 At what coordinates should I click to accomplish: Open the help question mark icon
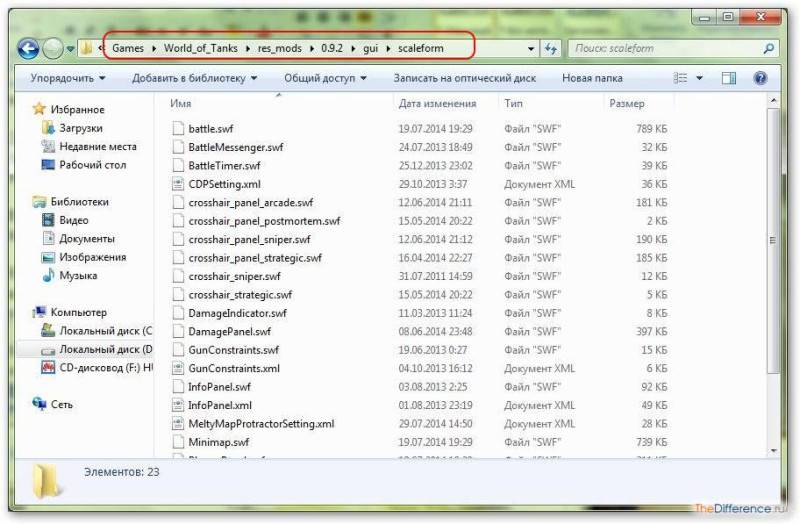tap(760, 78)
